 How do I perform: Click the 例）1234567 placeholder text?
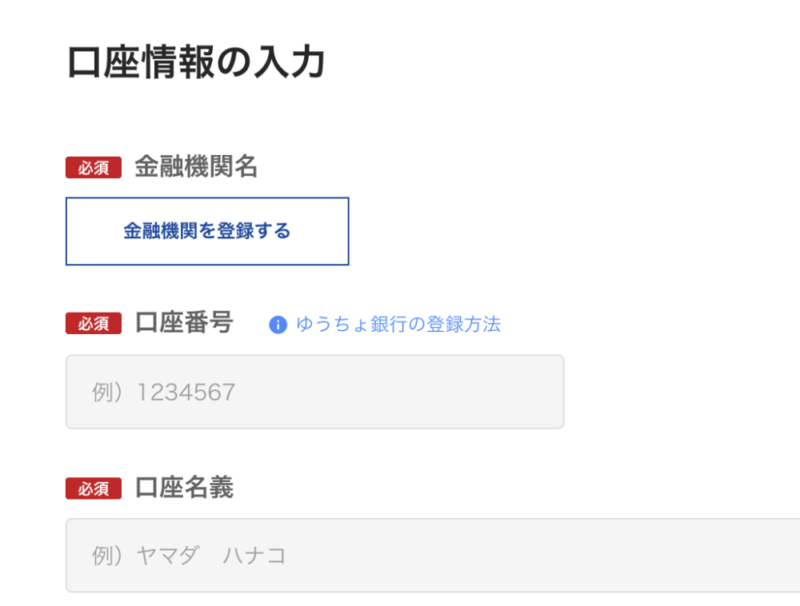164,392
